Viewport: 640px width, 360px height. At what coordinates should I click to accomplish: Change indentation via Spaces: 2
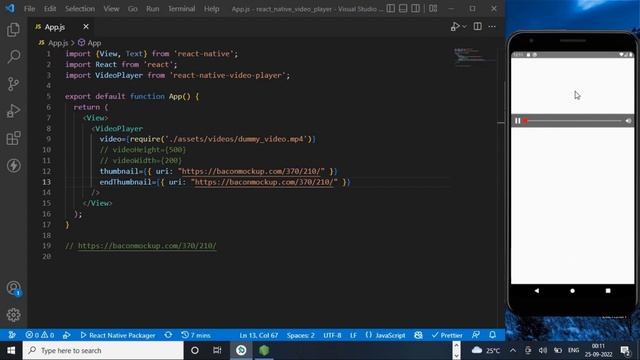[x=300, y=335]
